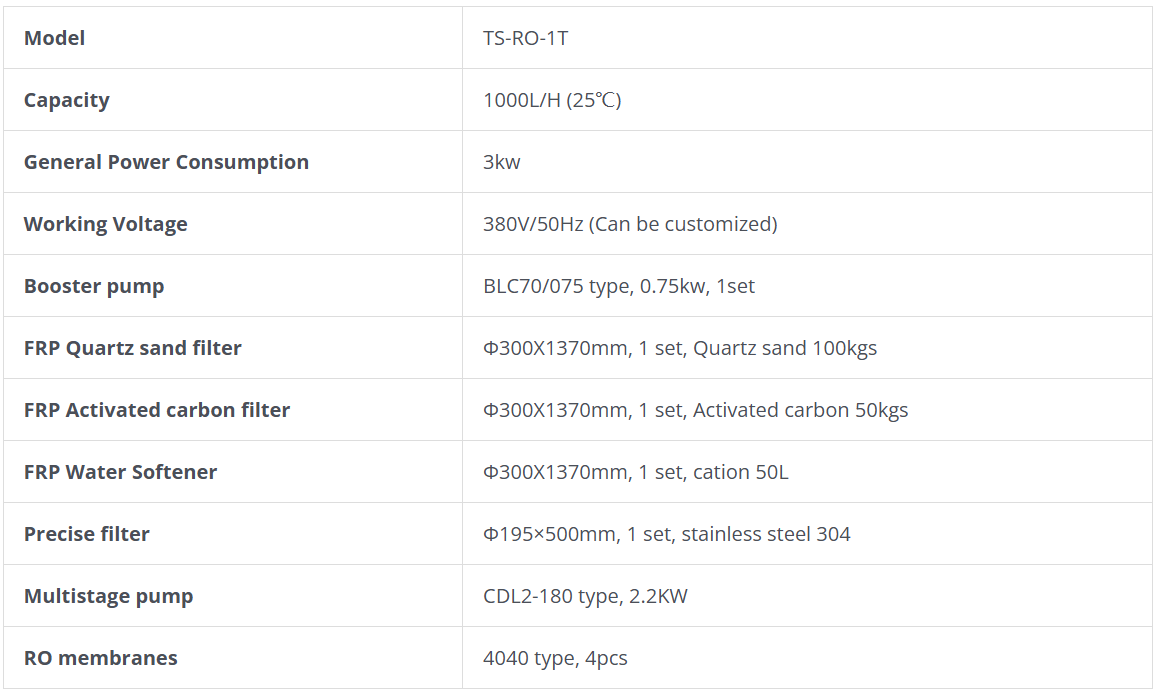Click the Booster pump label
Viewport: 1158px width, 694px height.
click(x=94, y=286)
